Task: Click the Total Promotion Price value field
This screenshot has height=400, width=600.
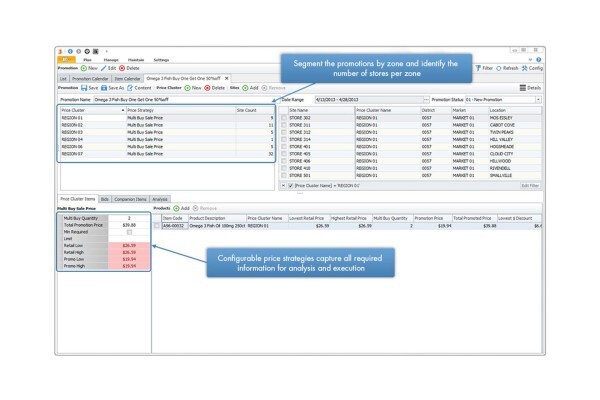Action: point(129,225)
